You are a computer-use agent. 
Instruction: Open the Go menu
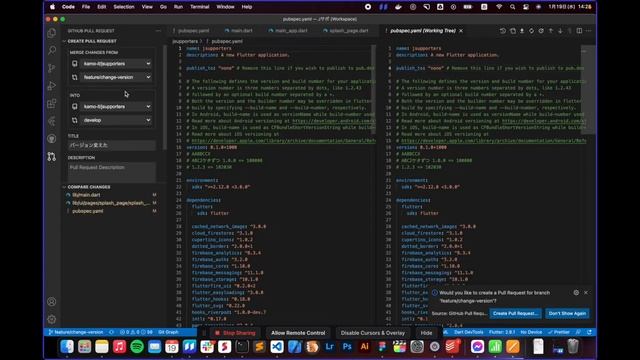[163, 7]
